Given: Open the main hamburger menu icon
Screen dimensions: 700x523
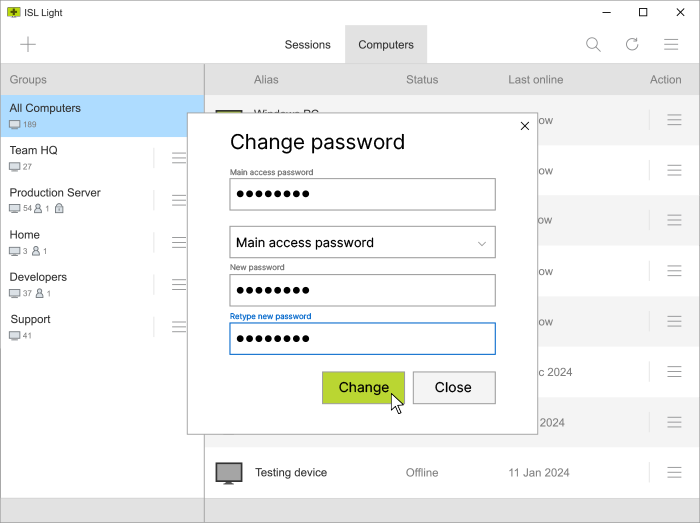Looking at the screenshot, I should (672, 44).
